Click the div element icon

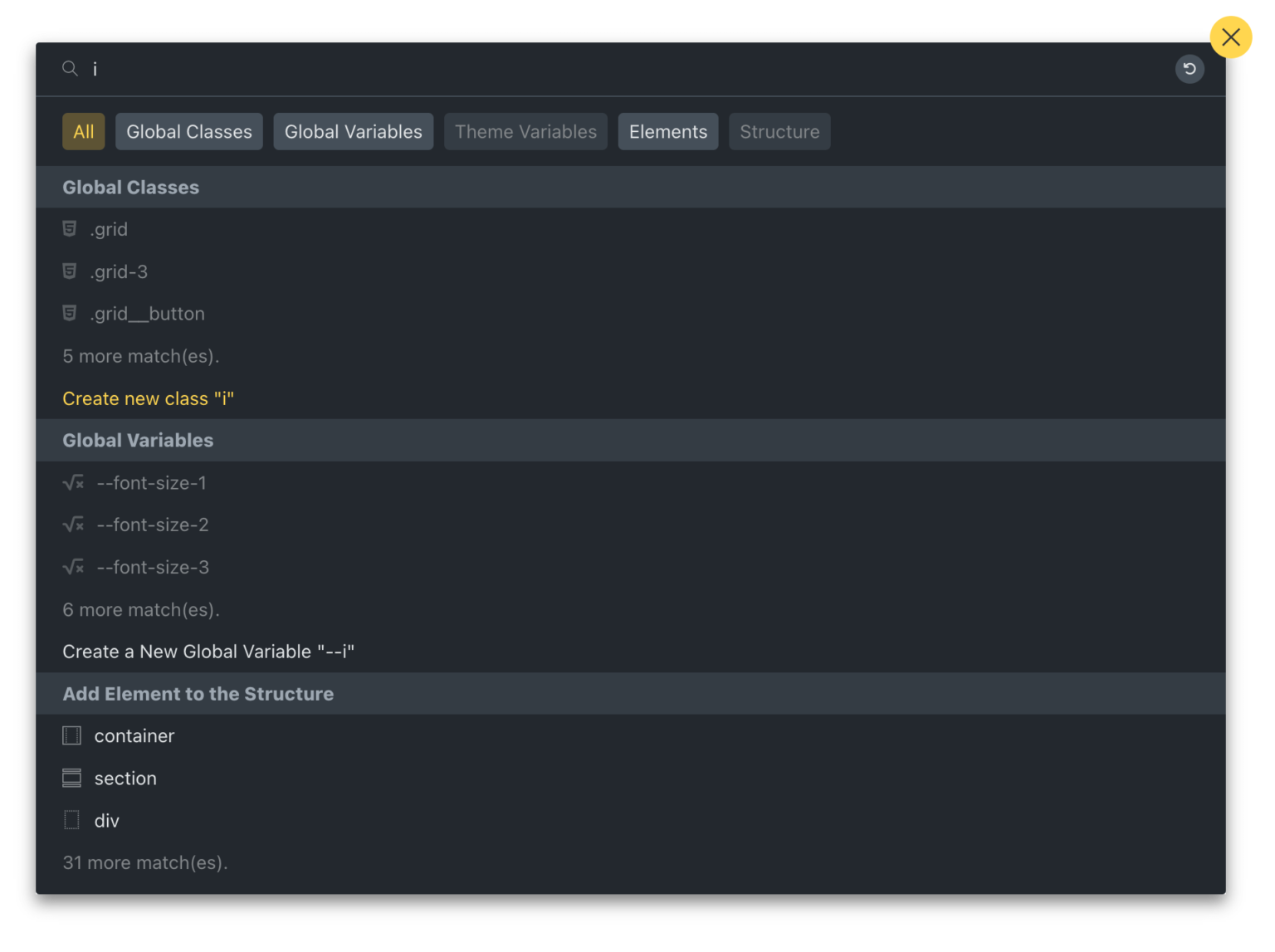point(72,821)
